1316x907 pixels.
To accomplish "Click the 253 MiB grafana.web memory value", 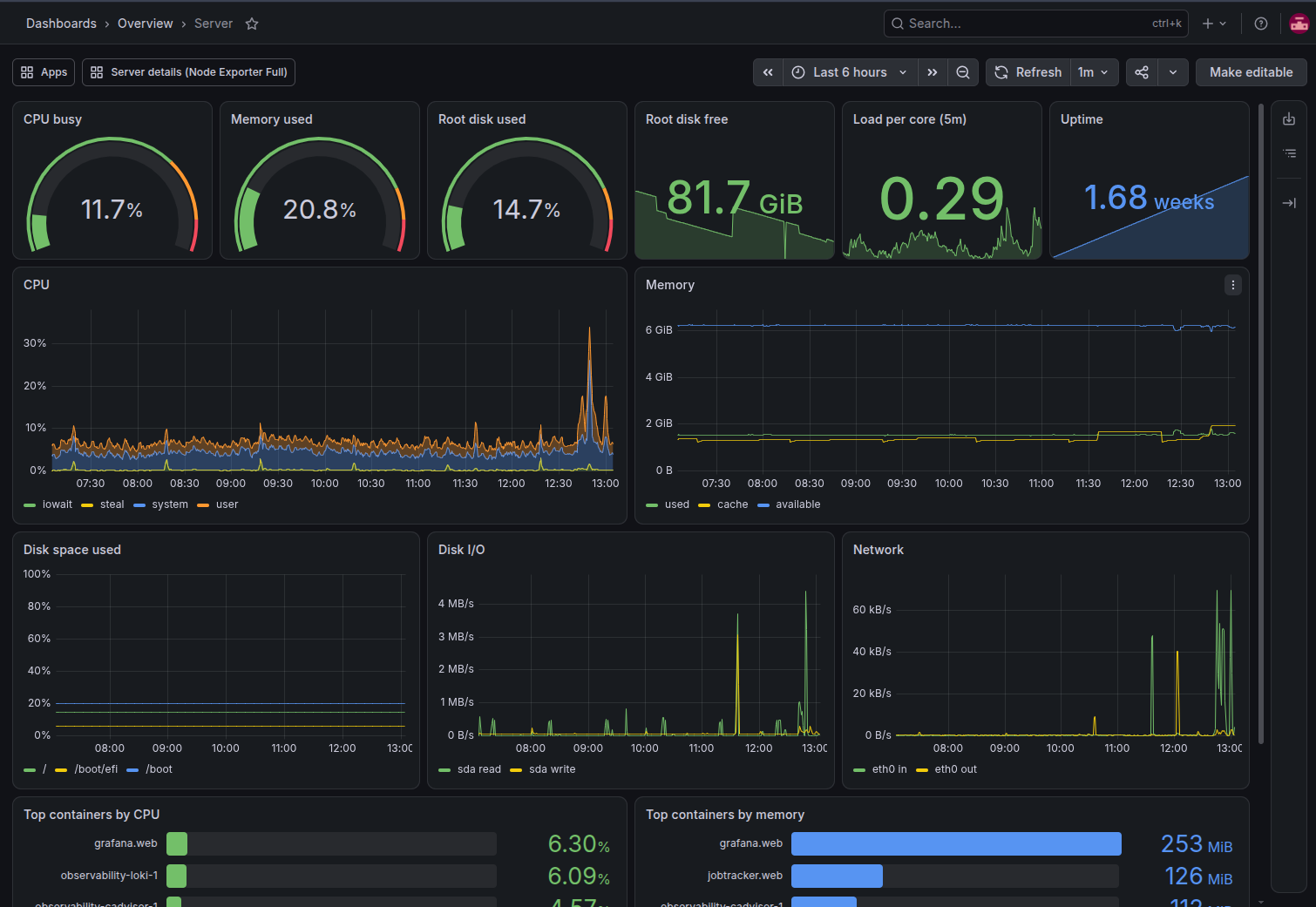I will (x=1197, y=843).
